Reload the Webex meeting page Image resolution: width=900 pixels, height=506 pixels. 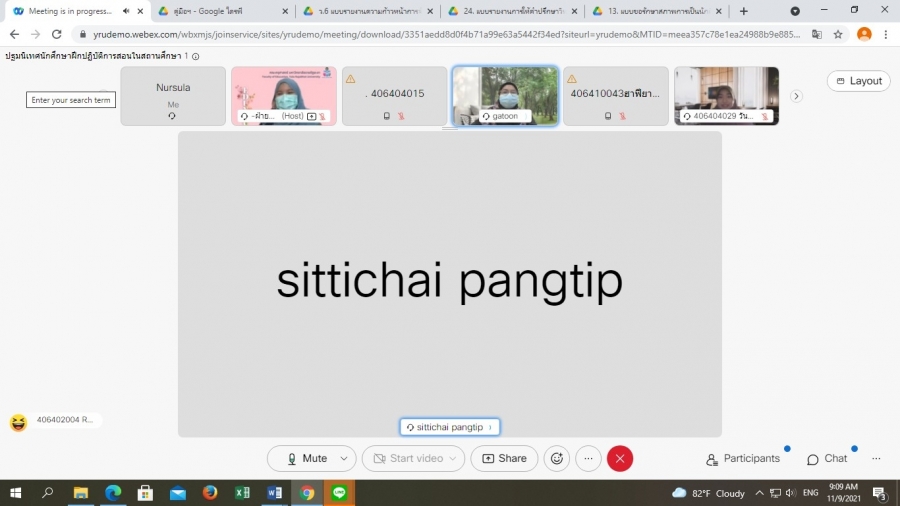57,34
